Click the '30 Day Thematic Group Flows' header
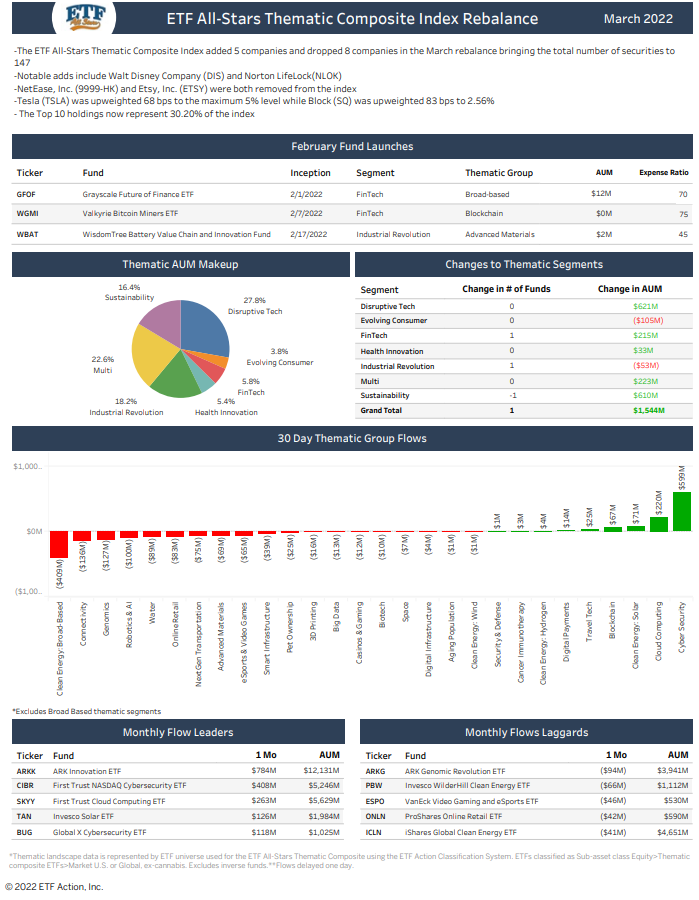 click(x=352, y=439)
